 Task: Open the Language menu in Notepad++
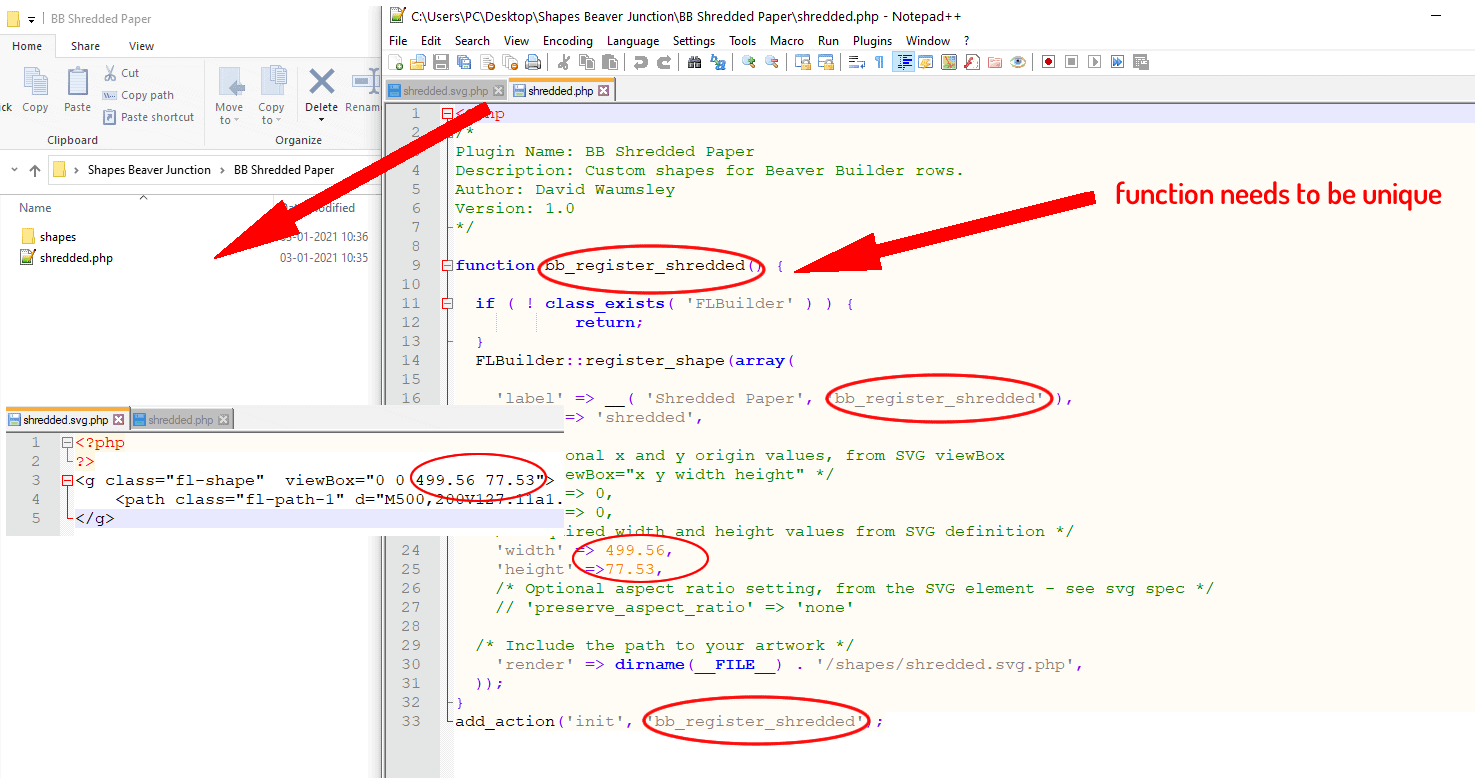(x=633, y=41)
